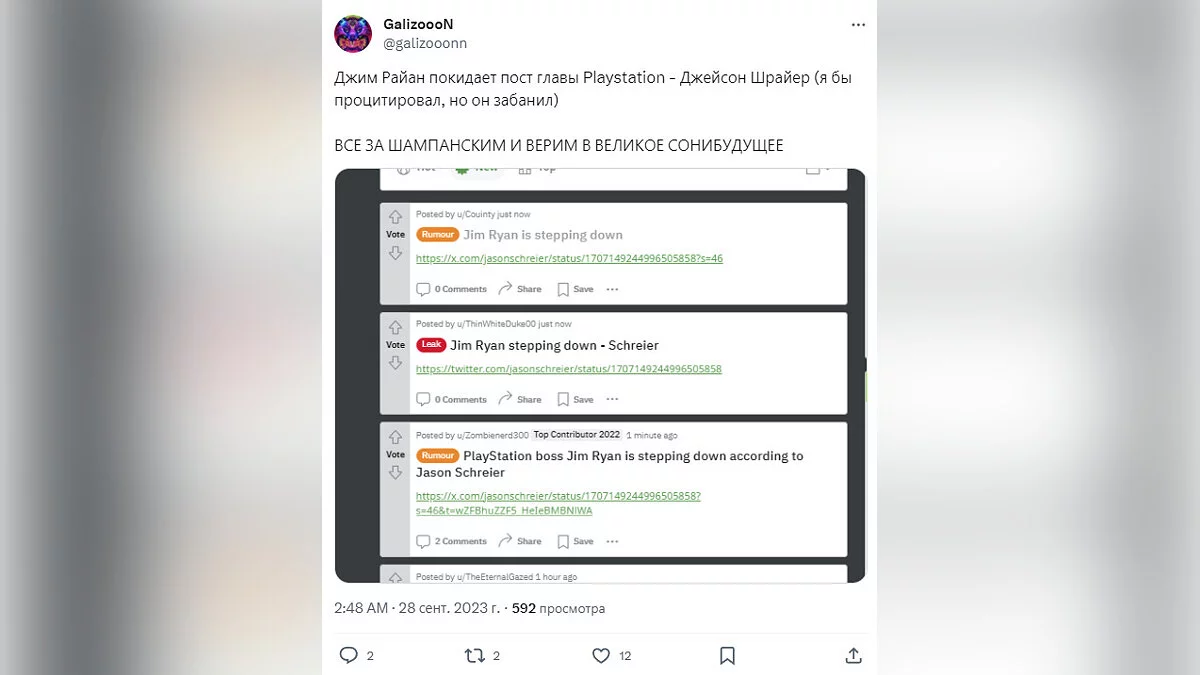
Task: Open the x.com jasonschreier link in the first post
Action: [x=569, y=258]
